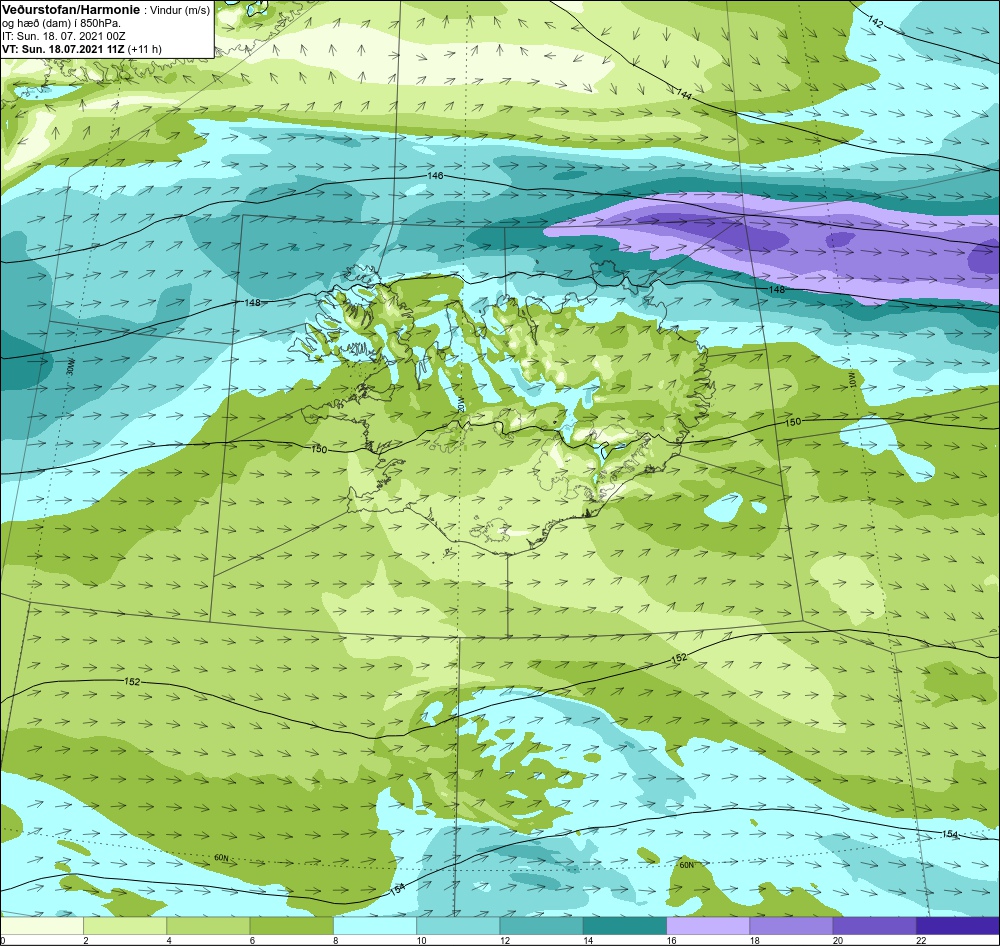Select the 2–4 m/s light green swatch
1000x946 pixels.
coord(125,925)
